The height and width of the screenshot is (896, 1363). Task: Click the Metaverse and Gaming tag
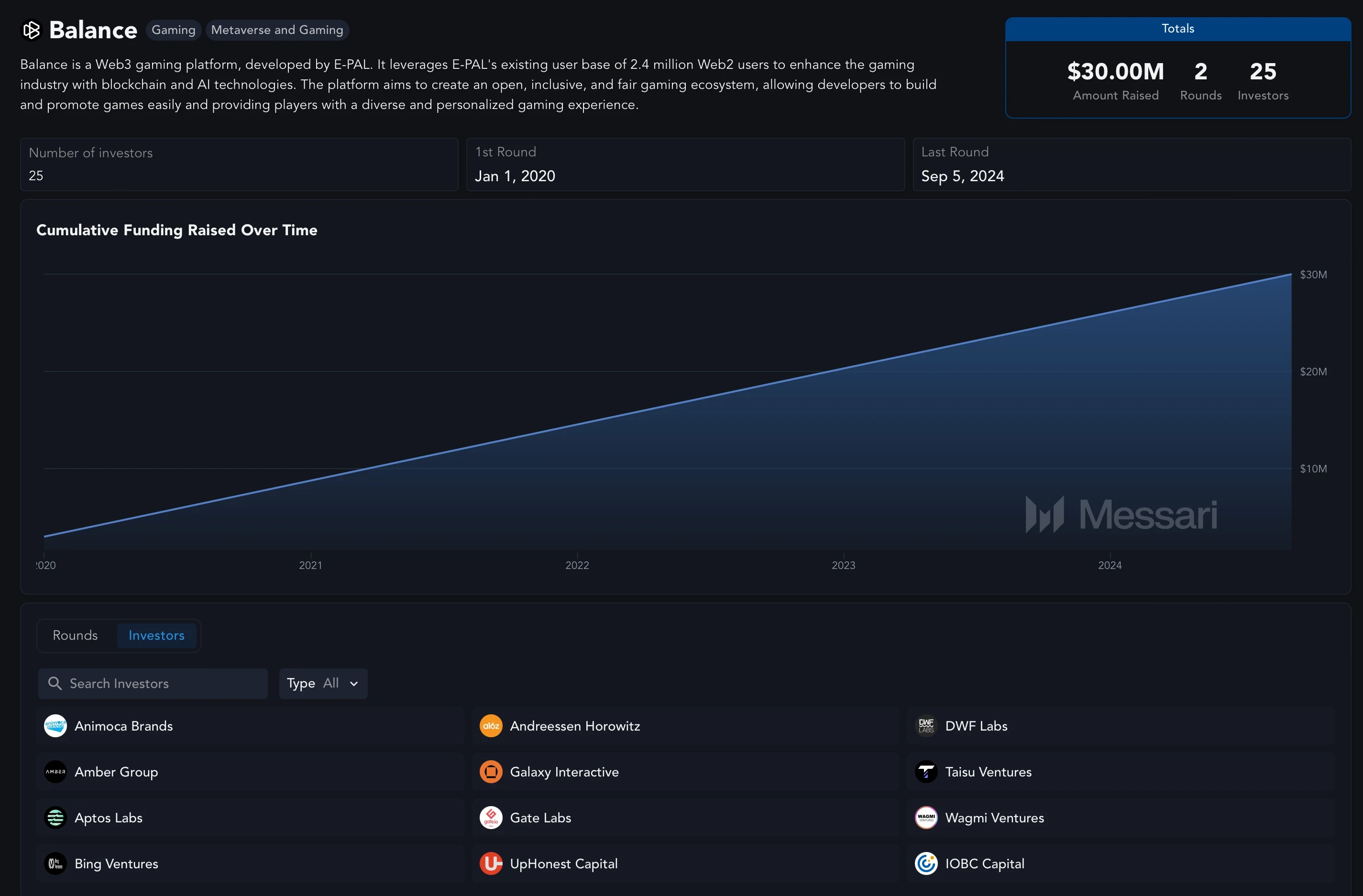pyautogui.click(x=277, y=30)
